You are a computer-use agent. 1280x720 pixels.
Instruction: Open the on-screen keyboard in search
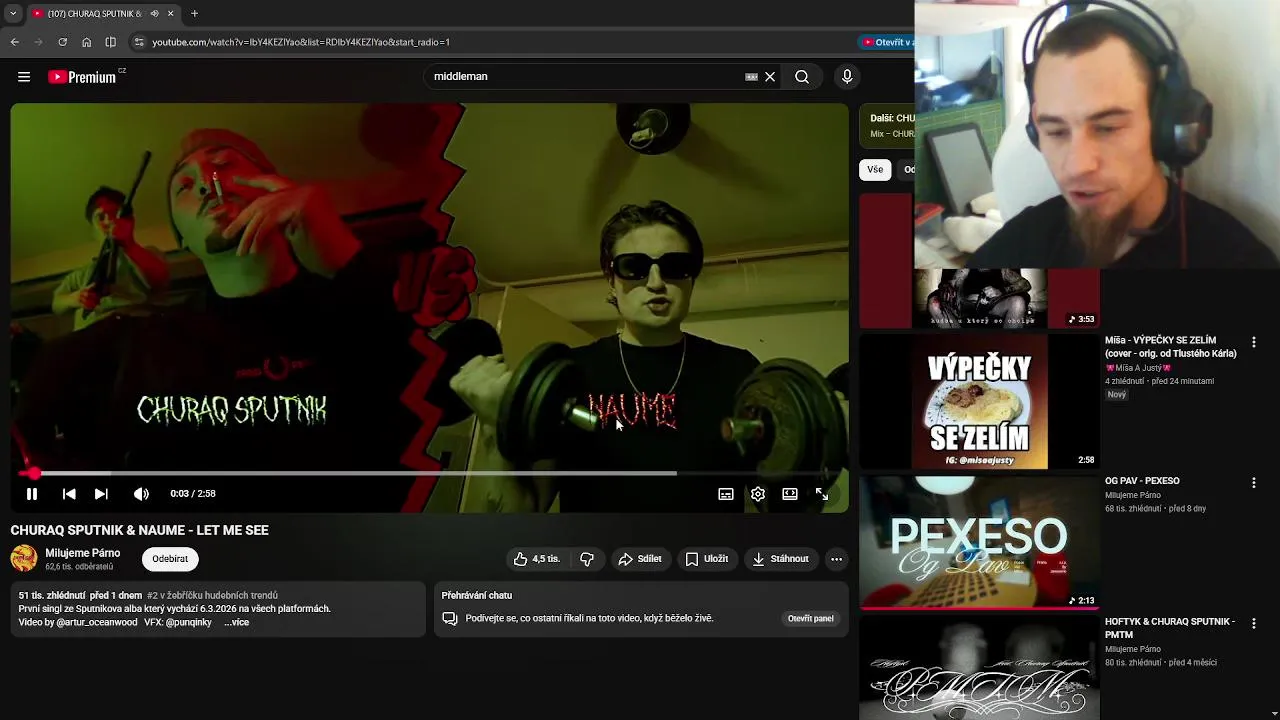coord(751,77)
